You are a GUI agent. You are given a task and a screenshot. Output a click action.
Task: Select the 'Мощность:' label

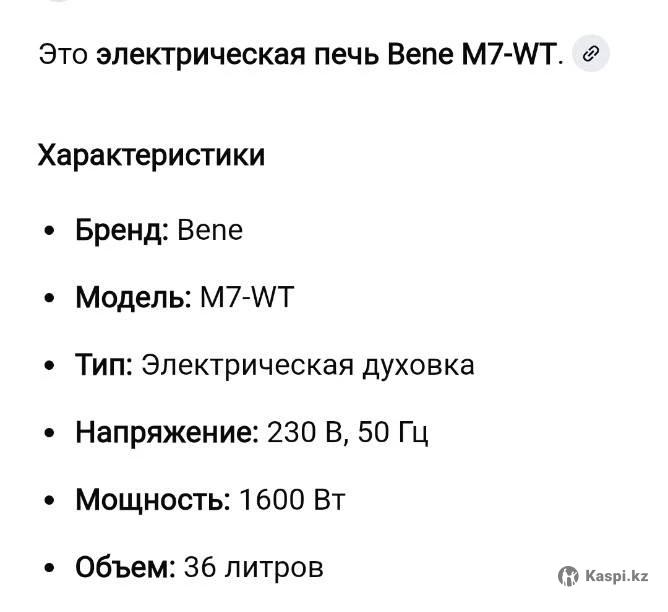(153, 500)
